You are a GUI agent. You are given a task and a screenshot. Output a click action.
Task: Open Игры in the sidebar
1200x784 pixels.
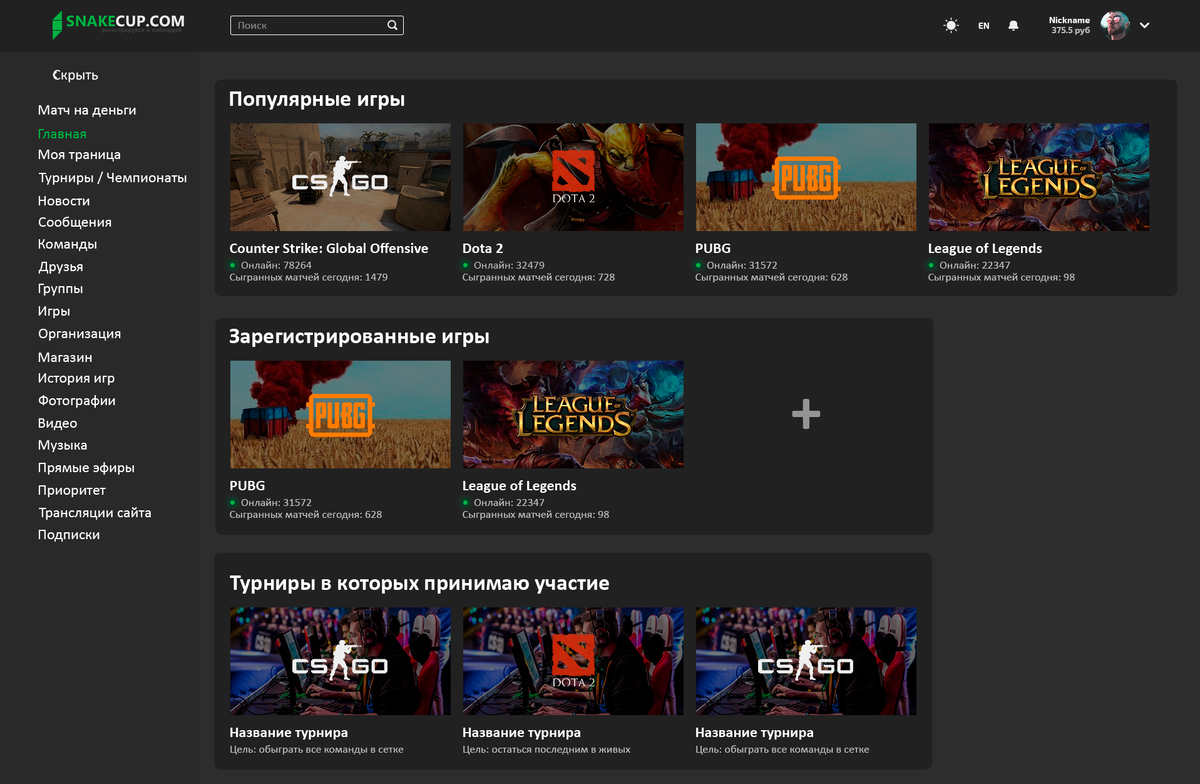click(x=54, y=311)
